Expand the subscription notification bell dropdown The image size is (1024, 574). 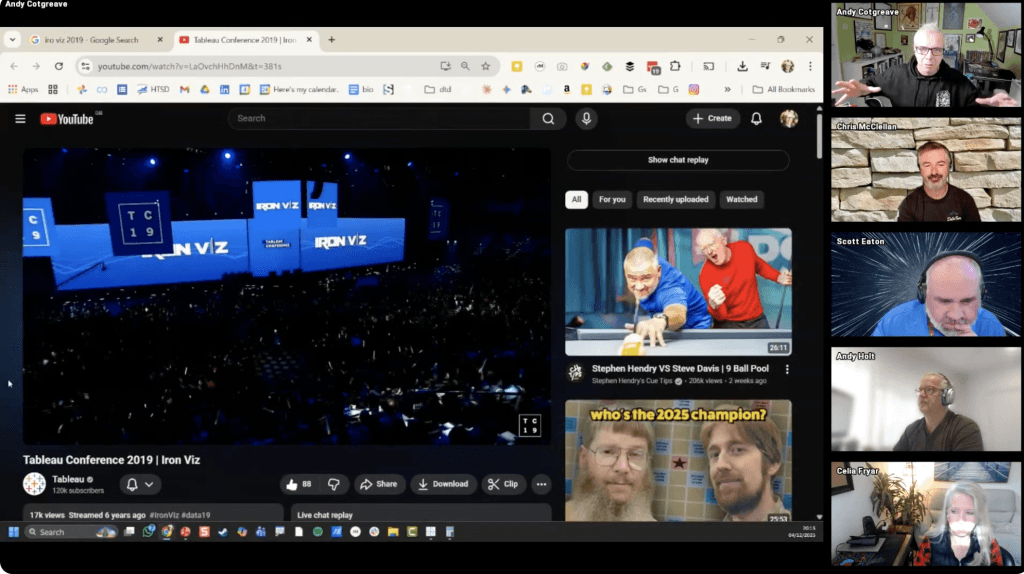[140, 484]
